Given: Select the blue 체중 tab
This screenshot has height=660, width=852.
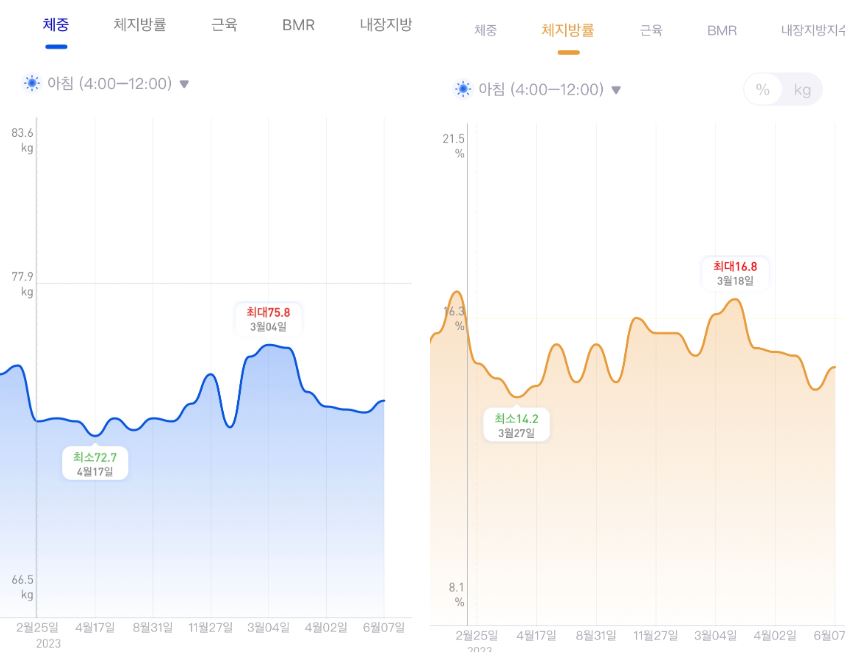Looking at the screenshot, I should pyautogui.click(x=56, y=25).
